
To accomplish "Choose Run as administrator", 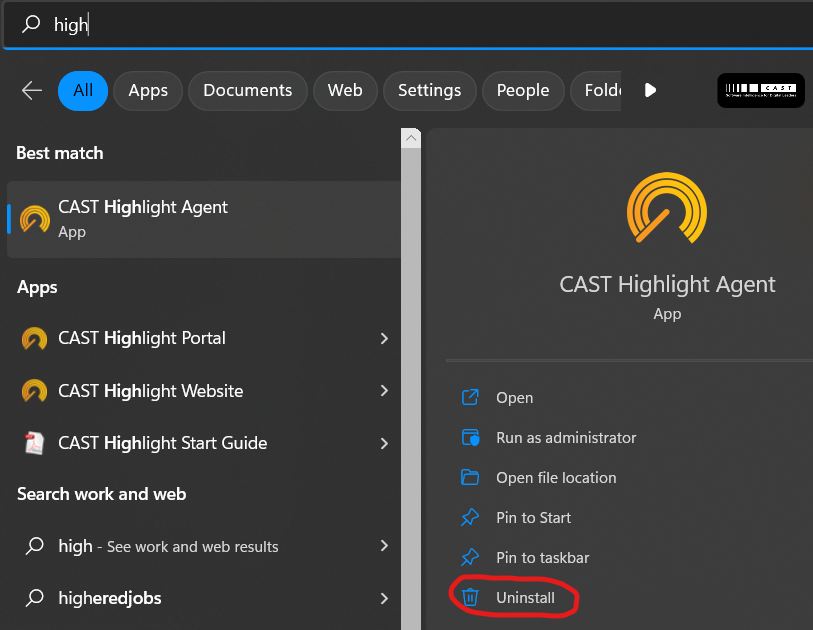I will coord(566,438).
